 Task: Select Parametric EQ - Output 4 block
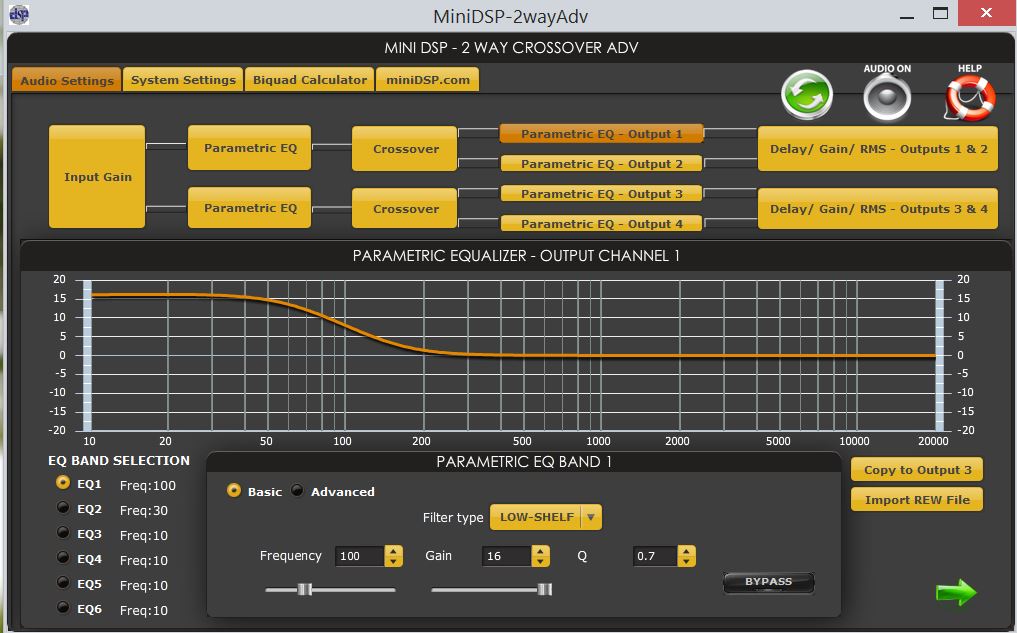coord(601,223)
